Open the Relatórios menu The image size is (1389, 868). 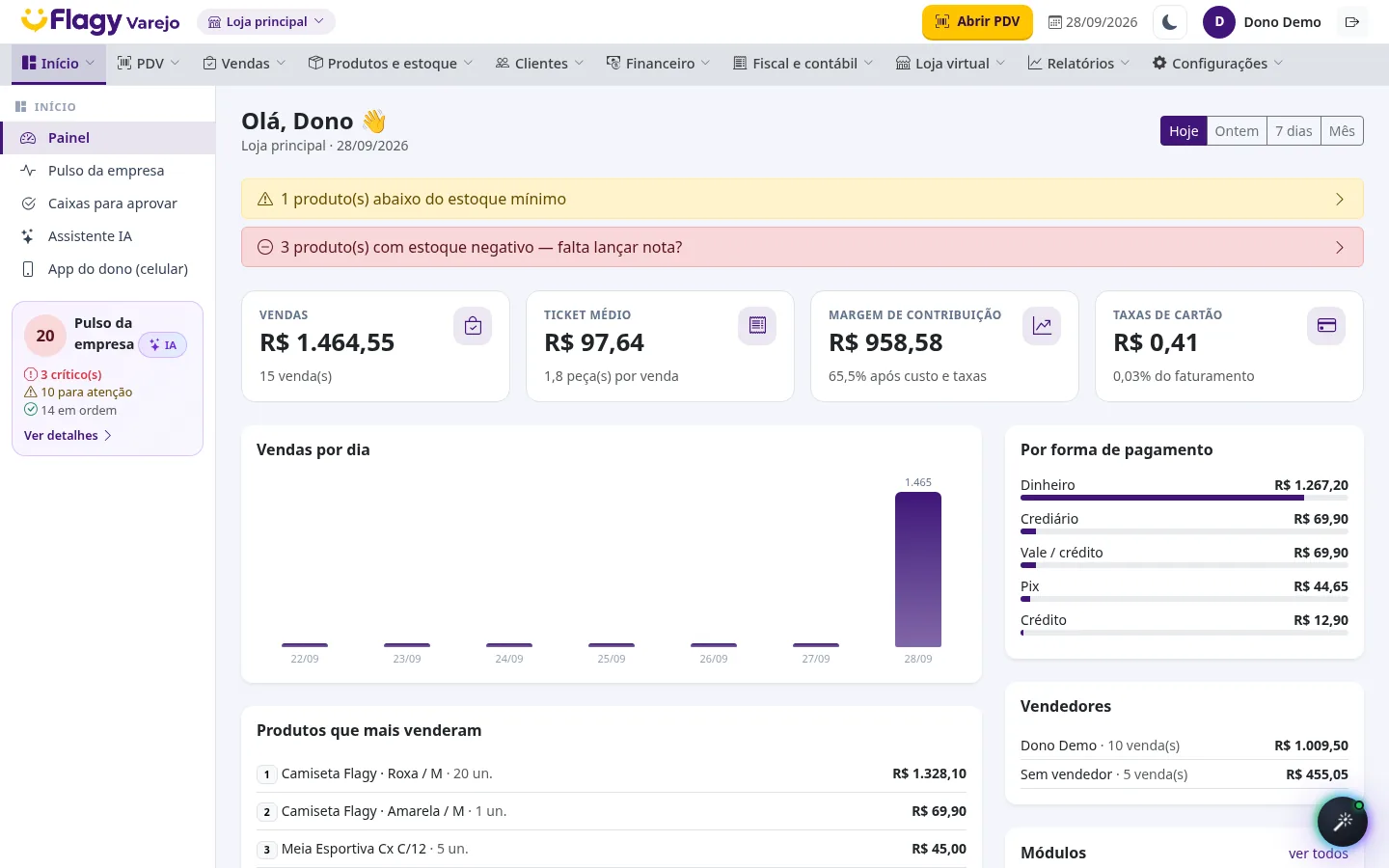(x=1078, y=64)
